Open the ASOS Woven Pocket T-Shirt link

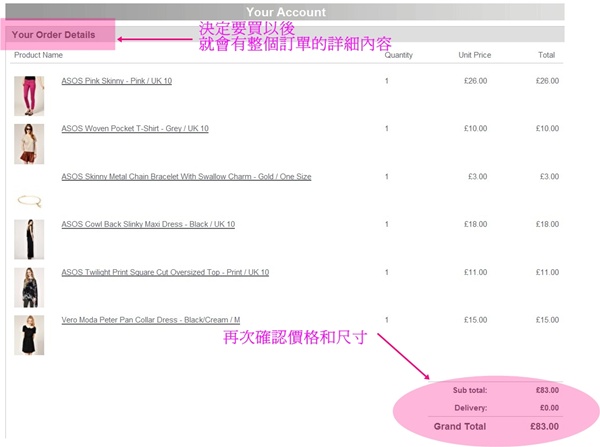pyautogui.click(x=135, y=129)
